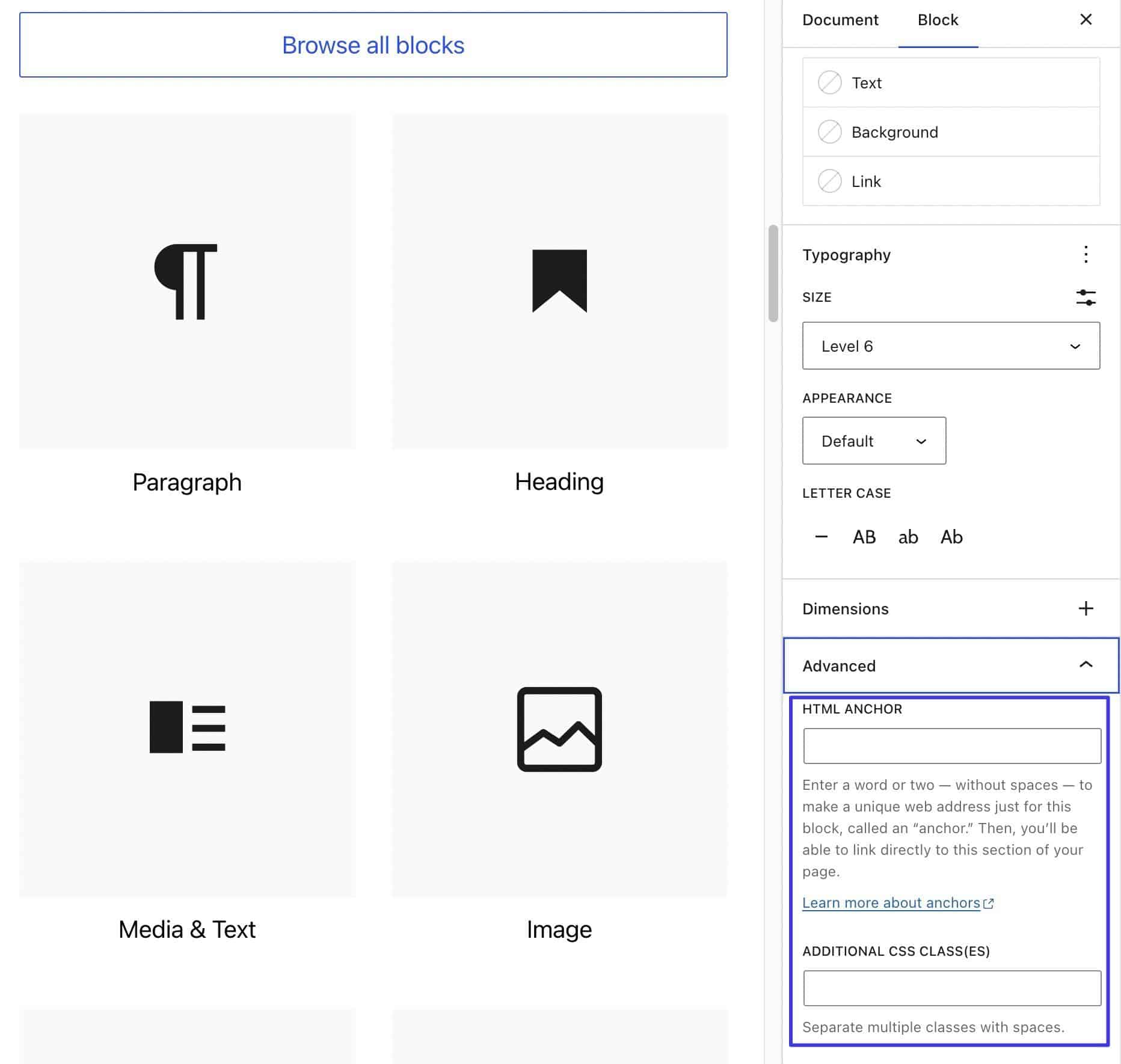Click the Browse all blocks button
Image resolution: width=1121 pixels, height=1064 pixels.
point(373,45)
